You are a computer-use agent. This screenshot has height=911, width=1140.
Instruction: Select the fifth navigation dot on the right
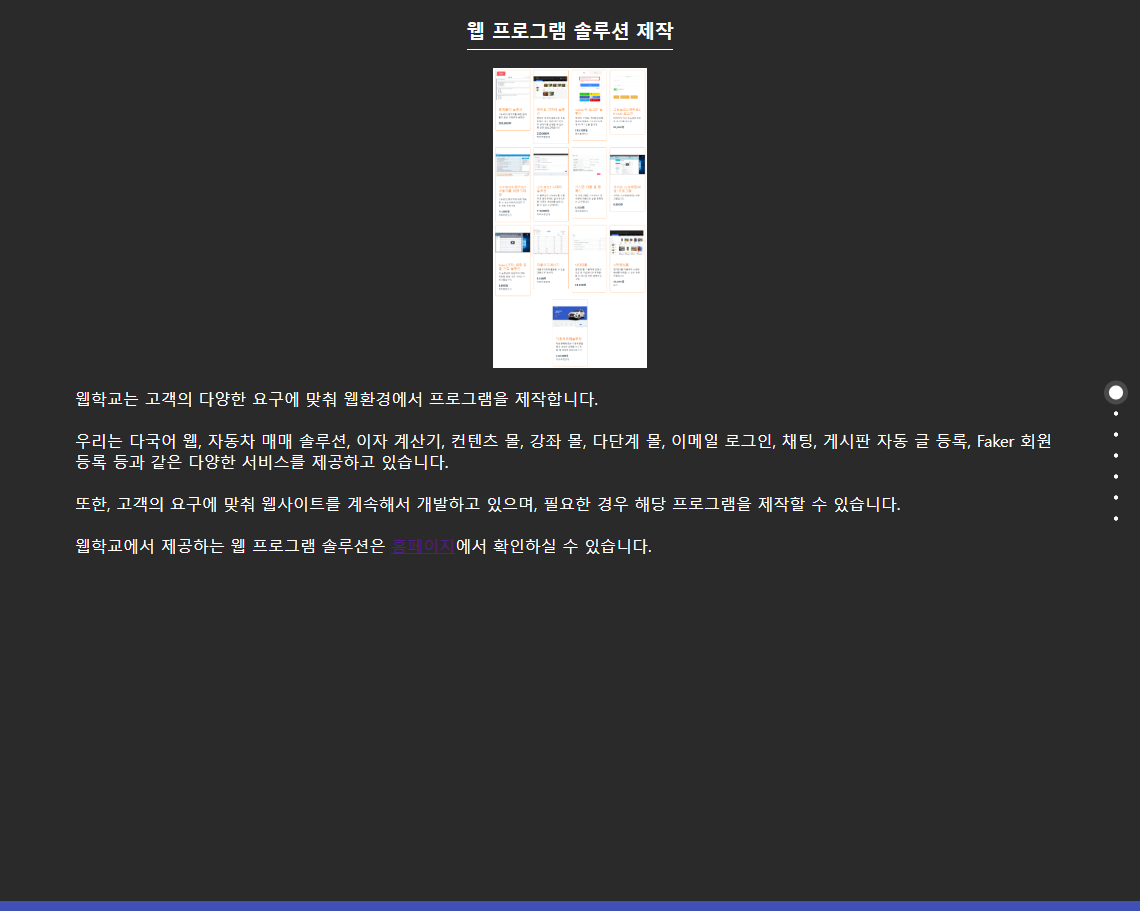[x=1115, y=476]
